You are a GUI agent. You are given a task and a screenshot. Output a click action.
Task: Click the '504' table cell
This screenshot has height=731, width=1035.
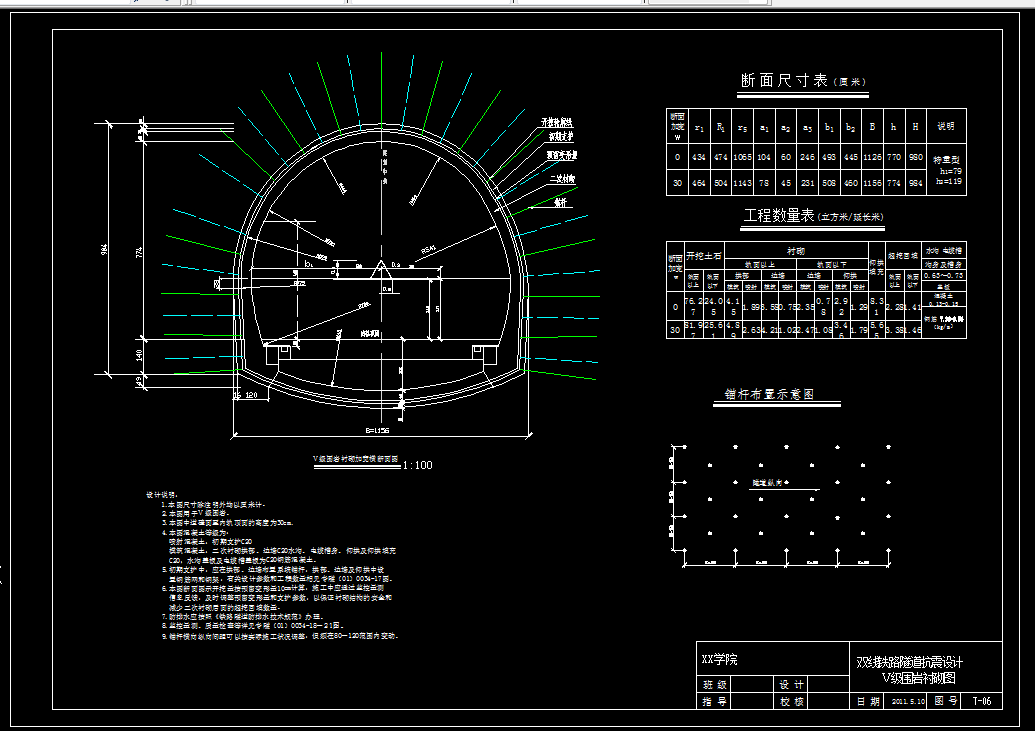[721, 183]
